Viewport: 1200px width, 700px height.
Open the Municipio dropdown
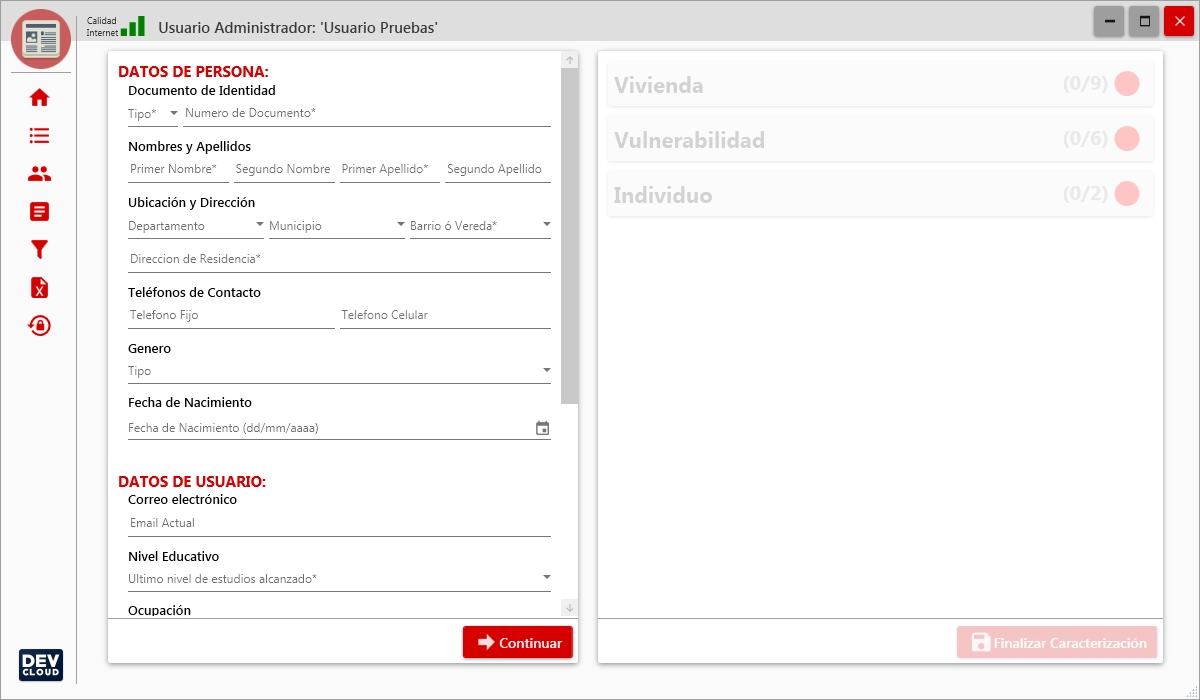pyautogui.click(x=336, y=226)
